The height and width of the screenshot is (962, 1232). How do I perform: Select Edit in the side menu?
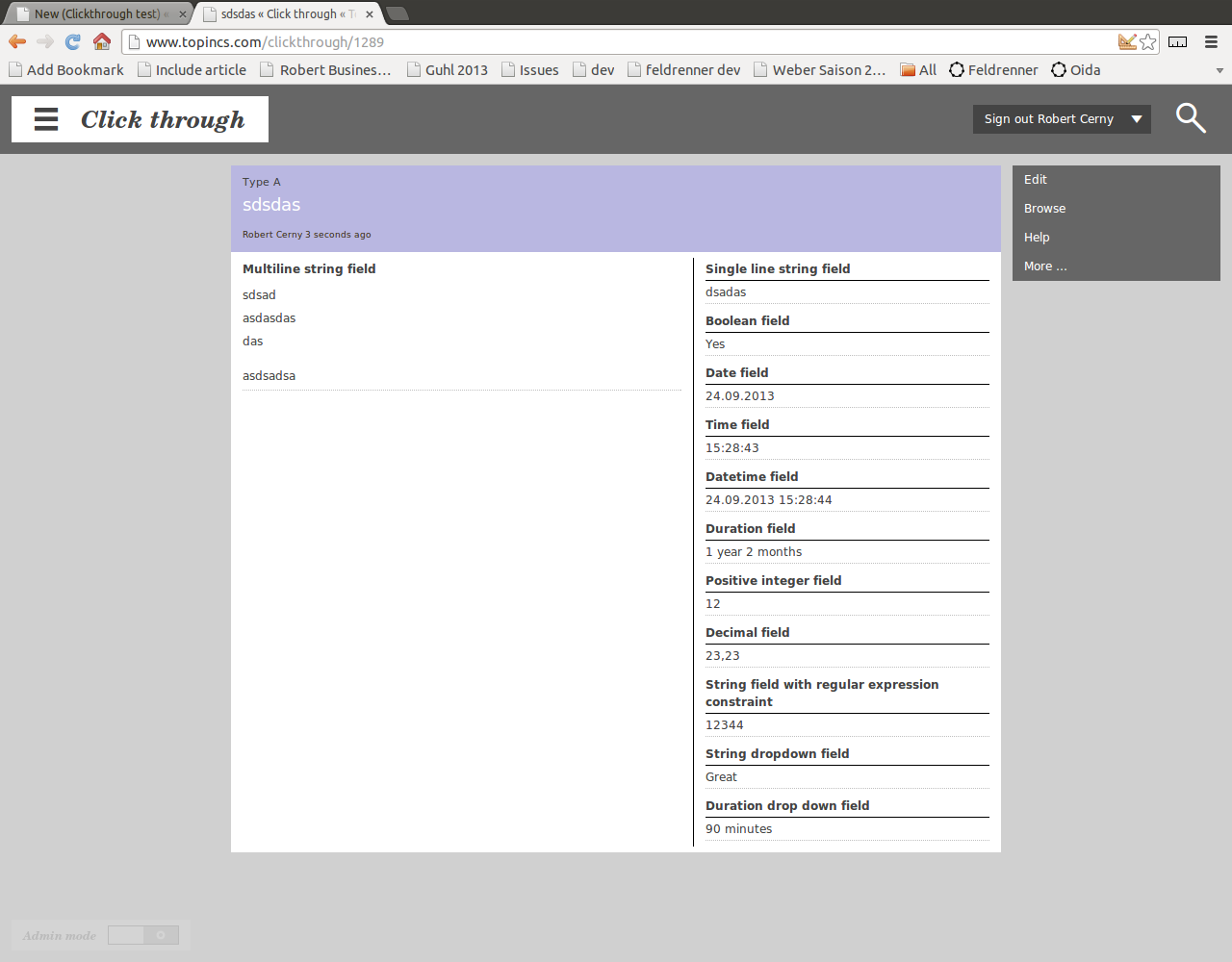click(1036, 180)
